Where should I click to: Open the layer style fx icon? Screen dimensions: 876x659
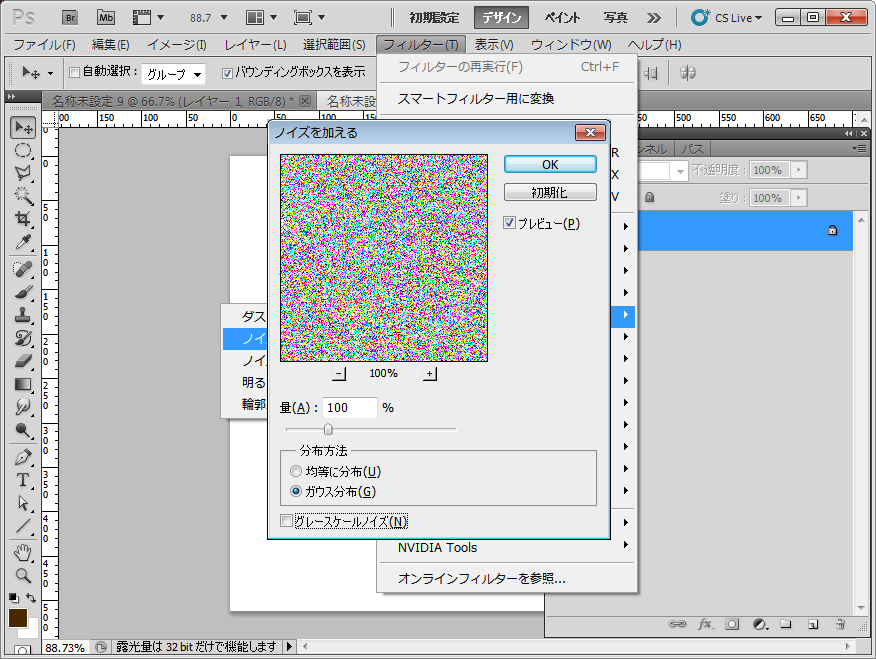[x=704, y=624]
